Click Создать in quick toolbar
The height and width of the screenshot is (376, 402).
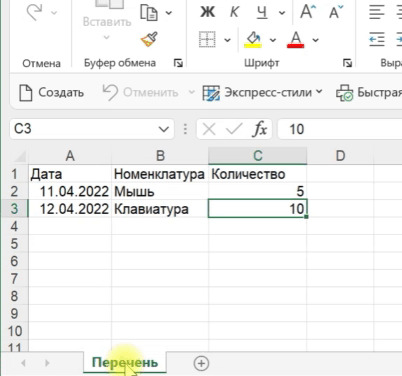pyautogui.click(x=52, y=92)
